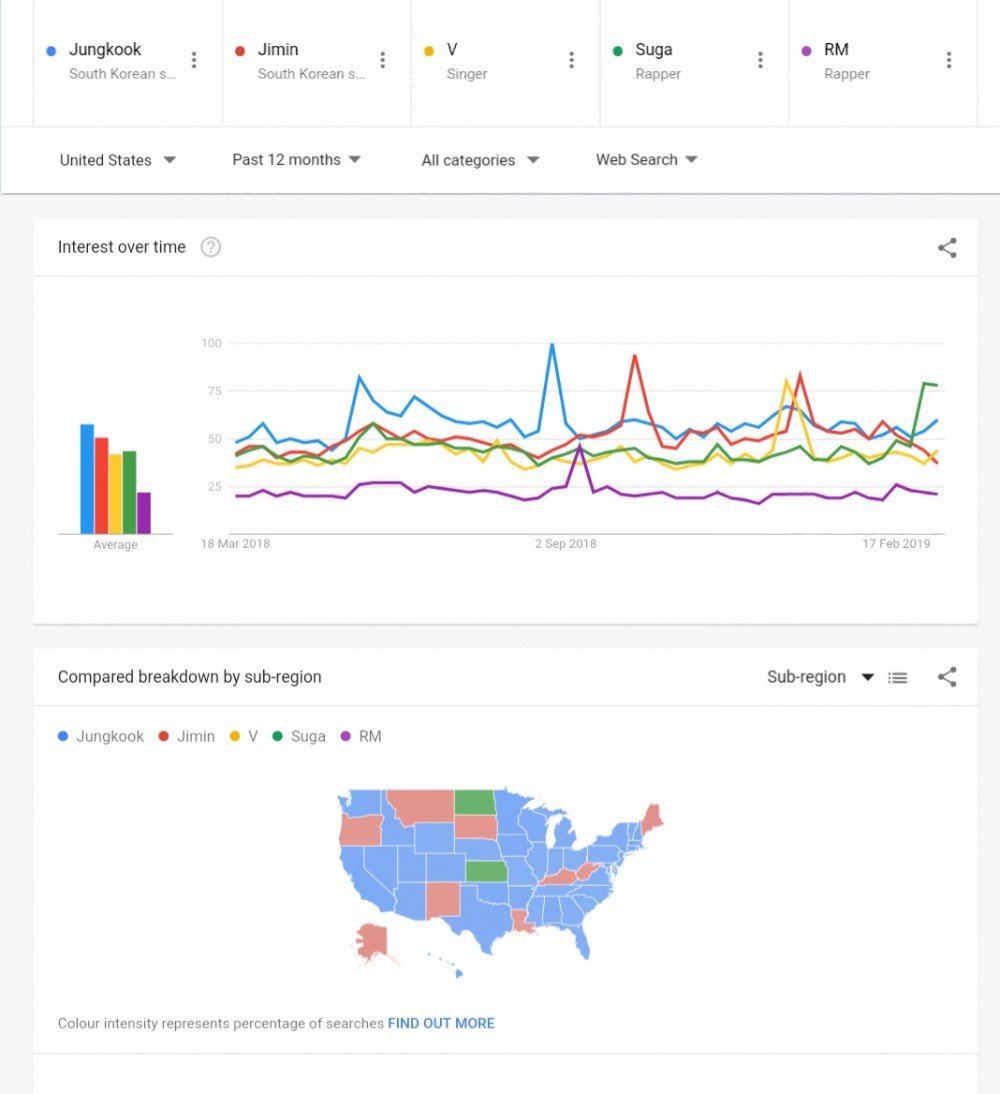Click the blue Jungkook average bar
Screen dimensions: 1000x1094
pos(87,479)
